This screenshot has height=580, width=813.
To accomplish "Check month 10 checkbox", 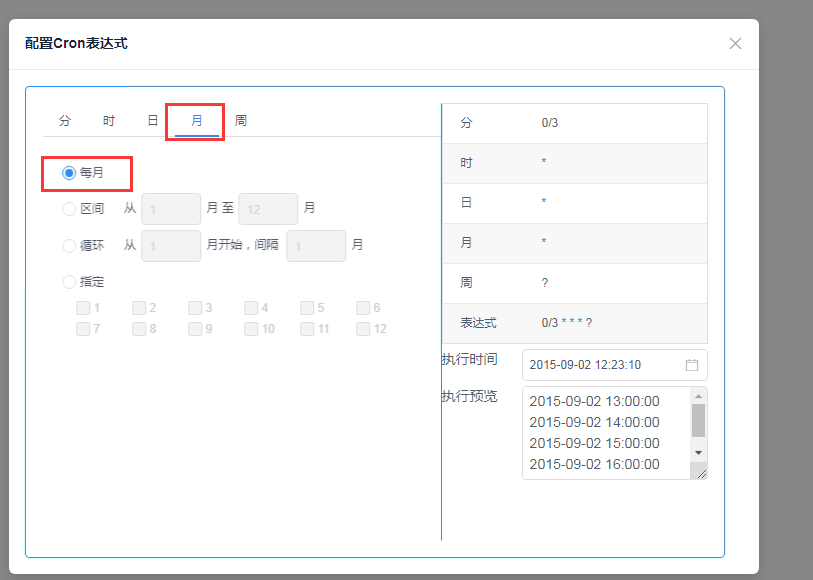I will [x=251, y=329].
